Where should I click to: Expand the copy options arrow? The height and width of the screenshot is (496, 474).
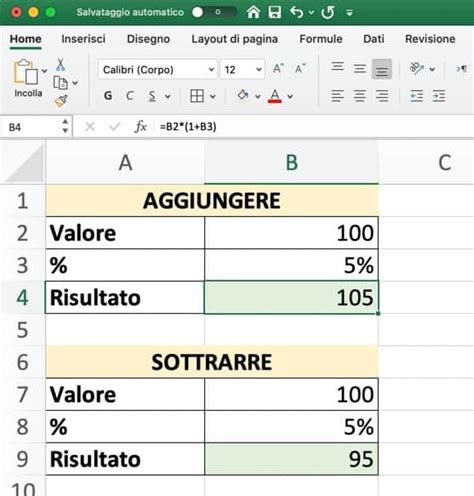[x=75, y=83]
